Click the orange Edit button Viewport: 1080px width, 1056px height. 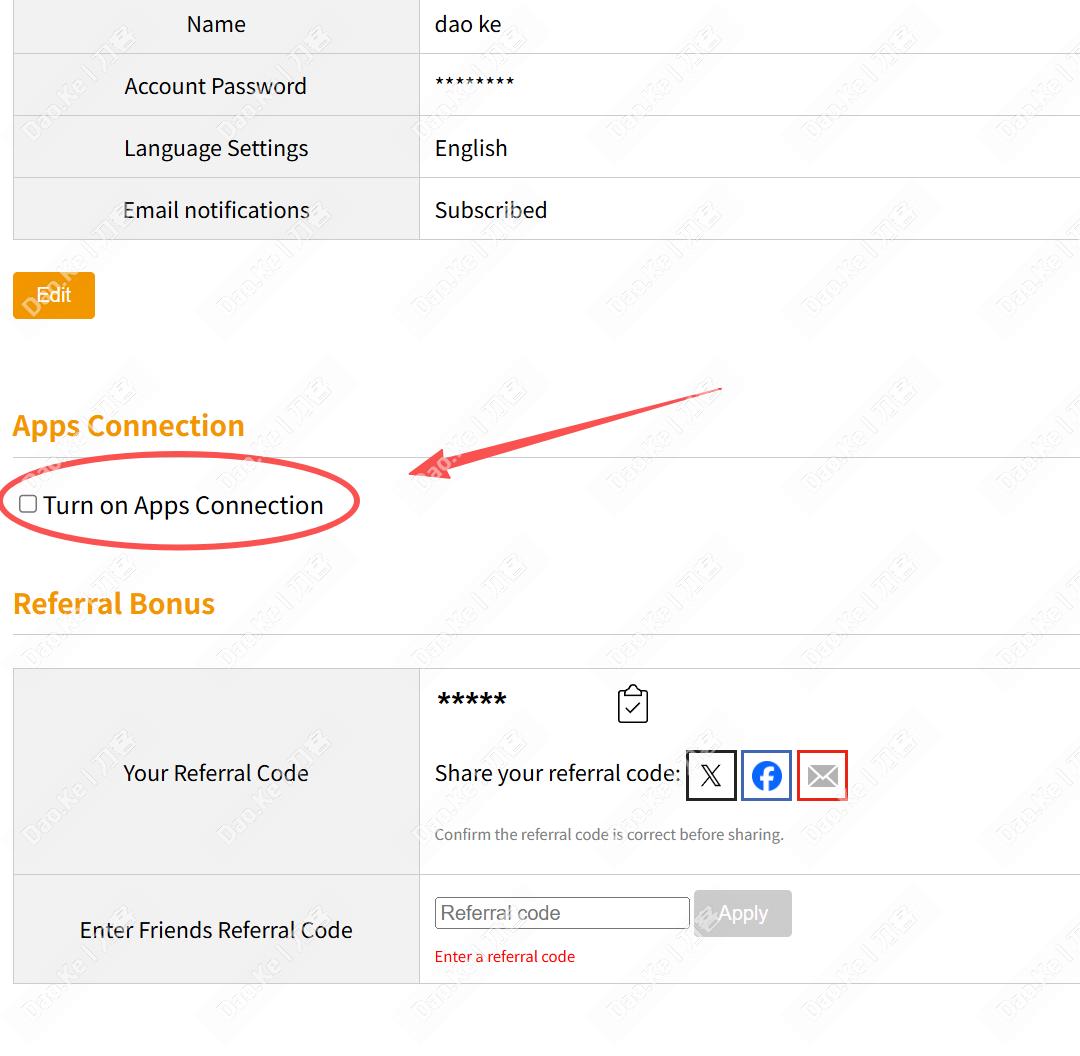point(54,295)
